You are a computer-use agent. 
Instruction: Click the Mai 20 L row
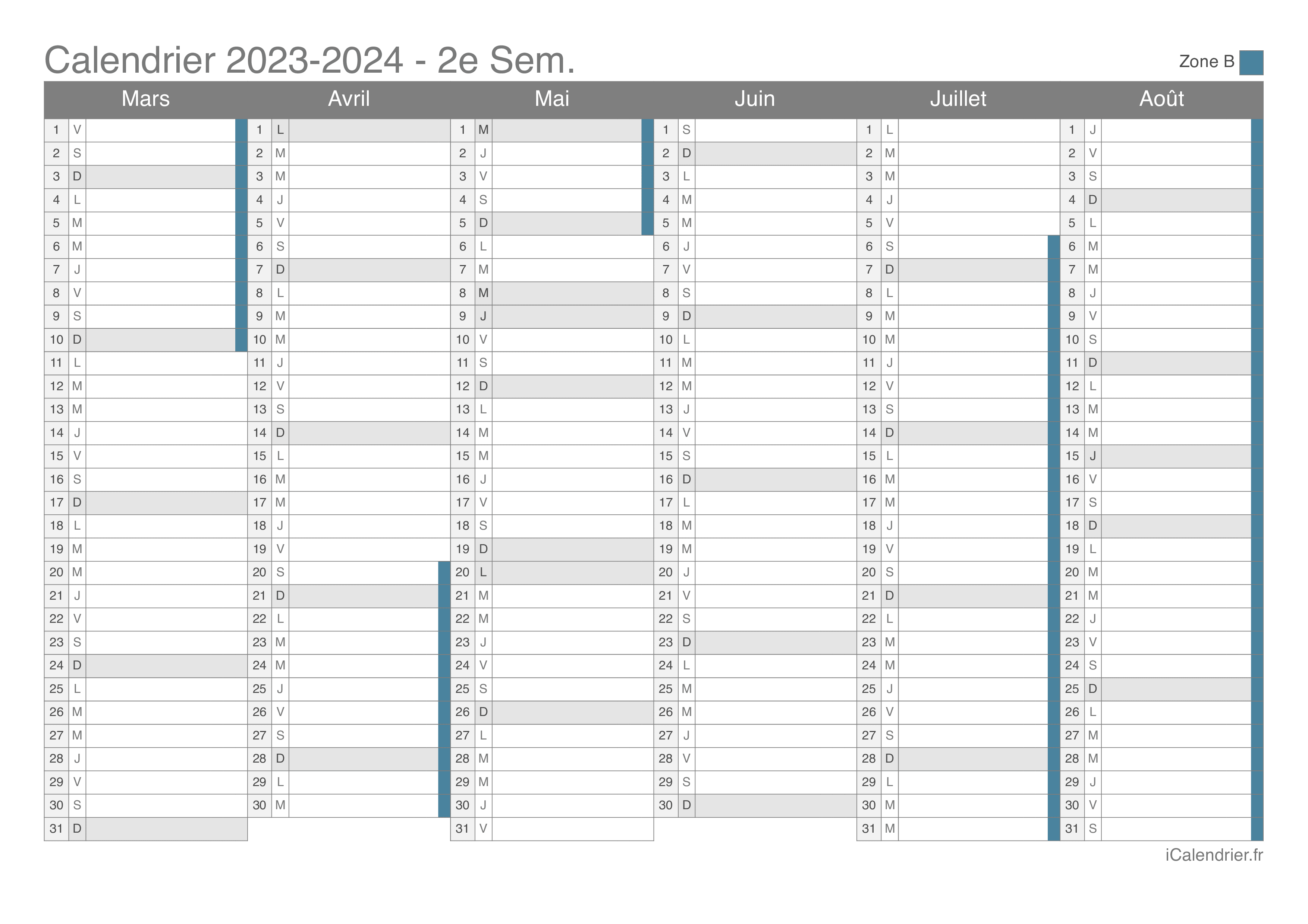coord(552,573)
